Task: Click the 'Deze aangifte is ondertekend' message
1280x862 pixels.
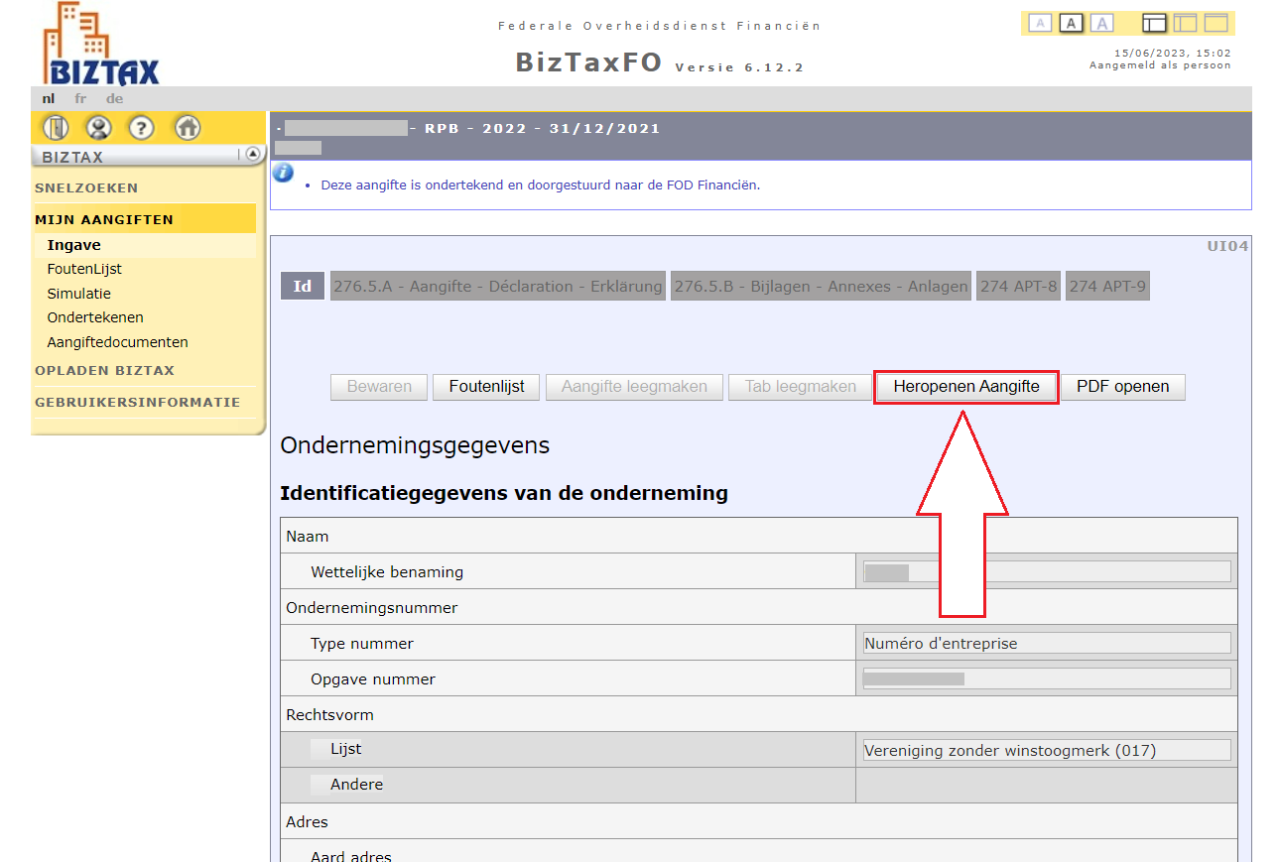Action: [x=540, y=185]
